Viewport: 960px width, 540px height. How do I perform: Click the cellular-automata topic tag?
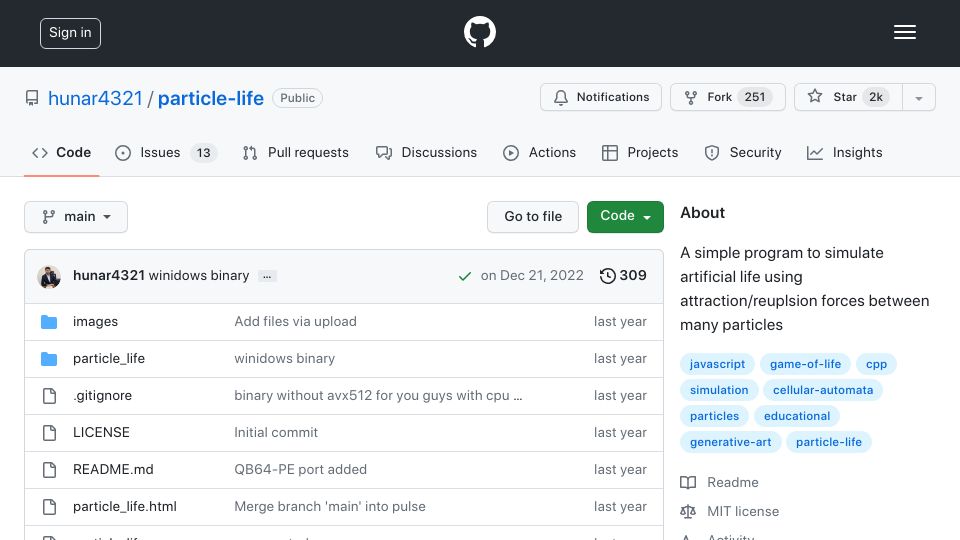coord(823,390)
